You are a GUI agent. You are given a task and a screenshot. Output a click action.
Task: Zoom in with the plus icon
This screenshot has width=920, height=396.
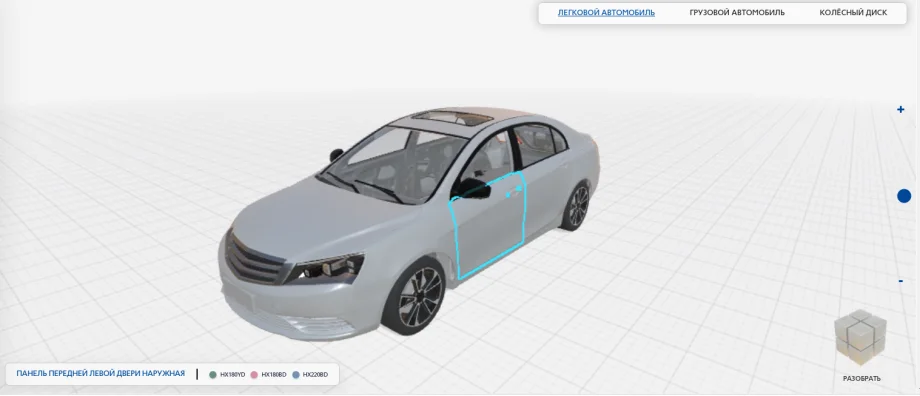[901, 109]
